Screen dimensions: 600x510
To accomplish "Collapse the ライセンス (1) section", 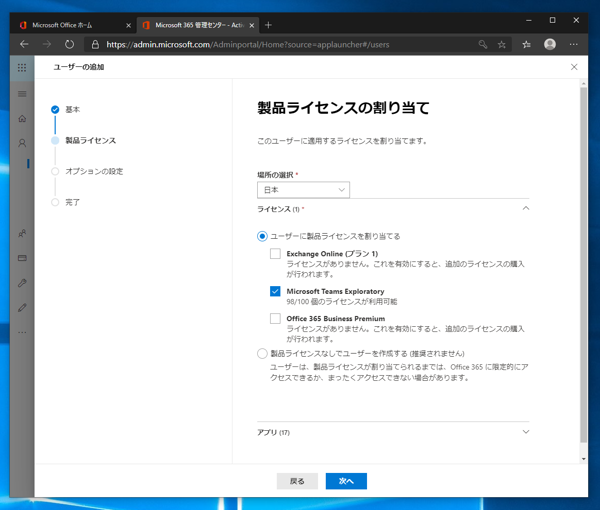I will tap(526, 209).
